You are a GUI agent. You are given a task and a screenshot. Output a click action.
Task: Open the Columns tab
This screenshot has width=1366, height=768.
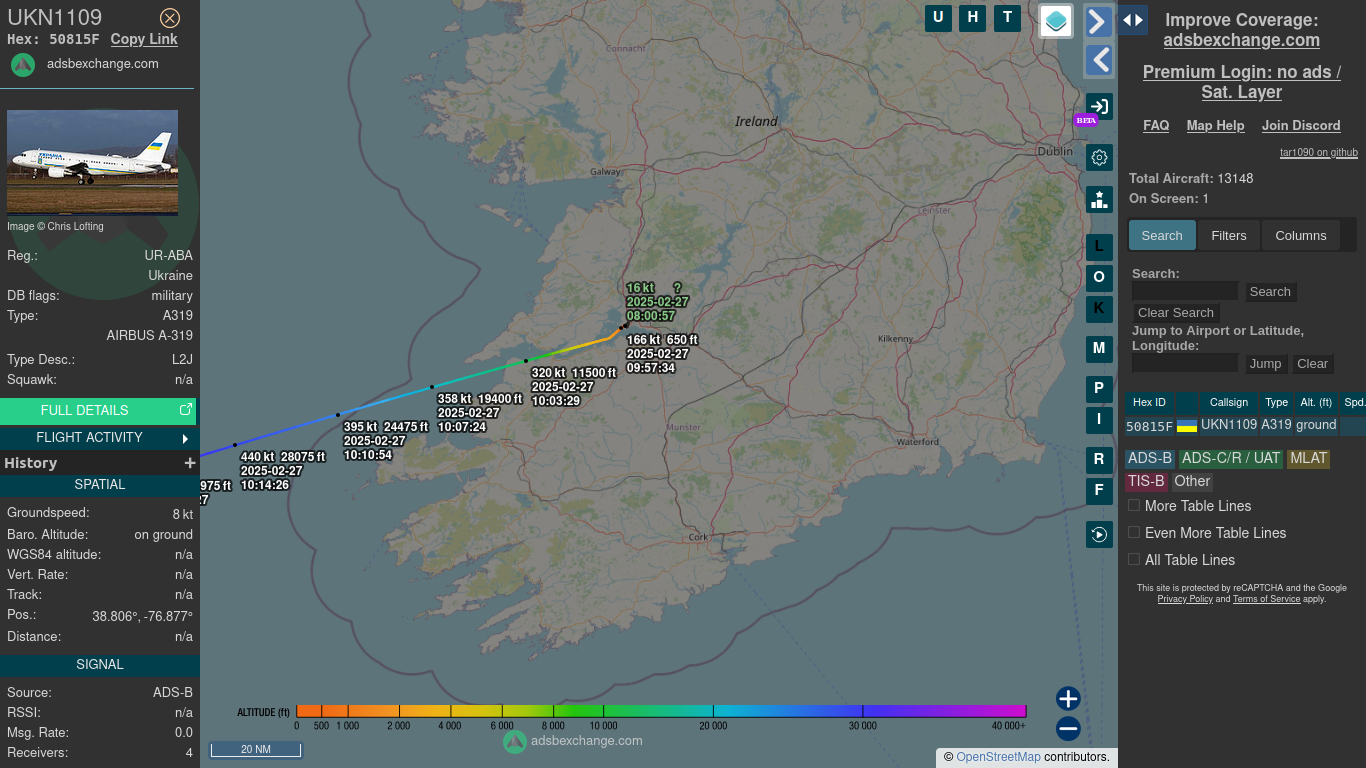[1300, 236]
